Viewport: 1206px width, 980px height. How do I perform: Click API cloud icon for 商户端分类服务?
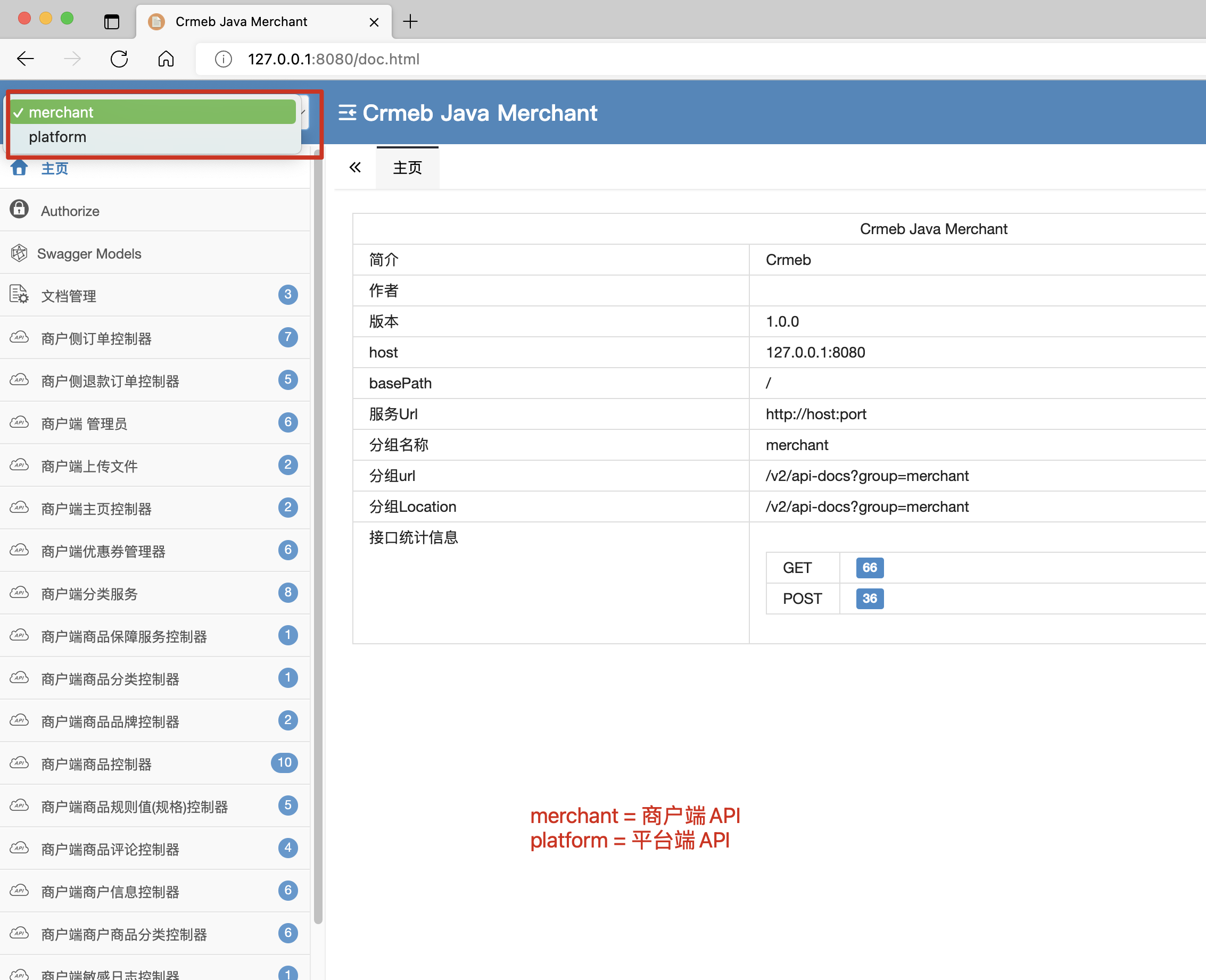tap(19, 593)
